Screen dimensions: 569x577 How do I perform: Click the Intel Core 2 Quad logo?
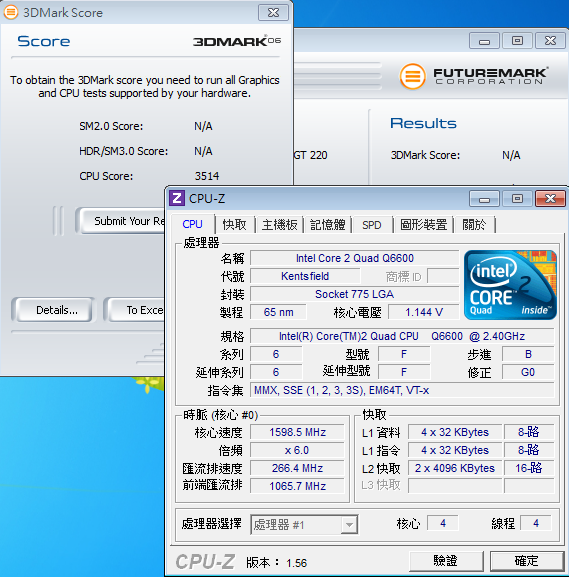[510, 285]
